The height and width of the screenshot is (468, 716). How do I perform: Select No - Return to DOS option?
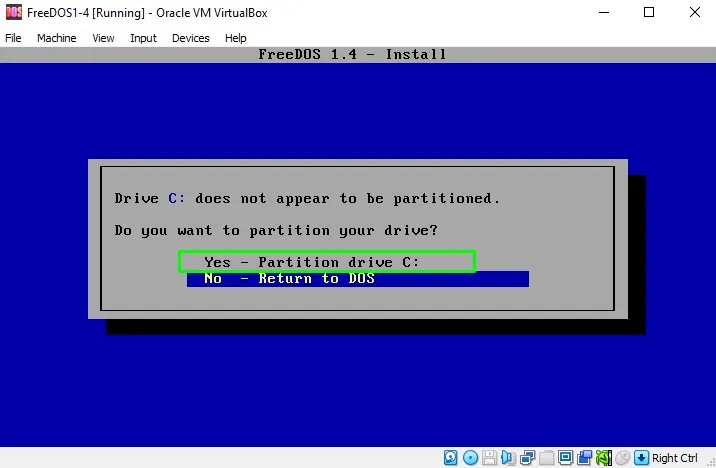point(358,279)
